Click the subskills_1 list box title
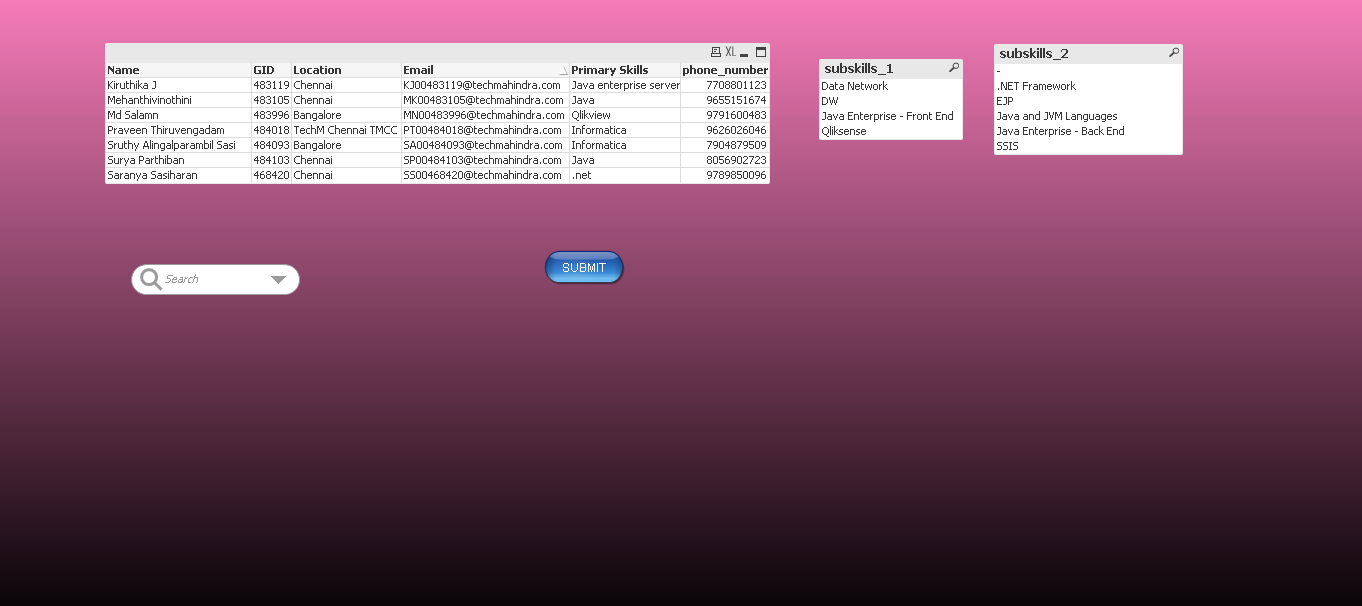 (x=859, y=68)
